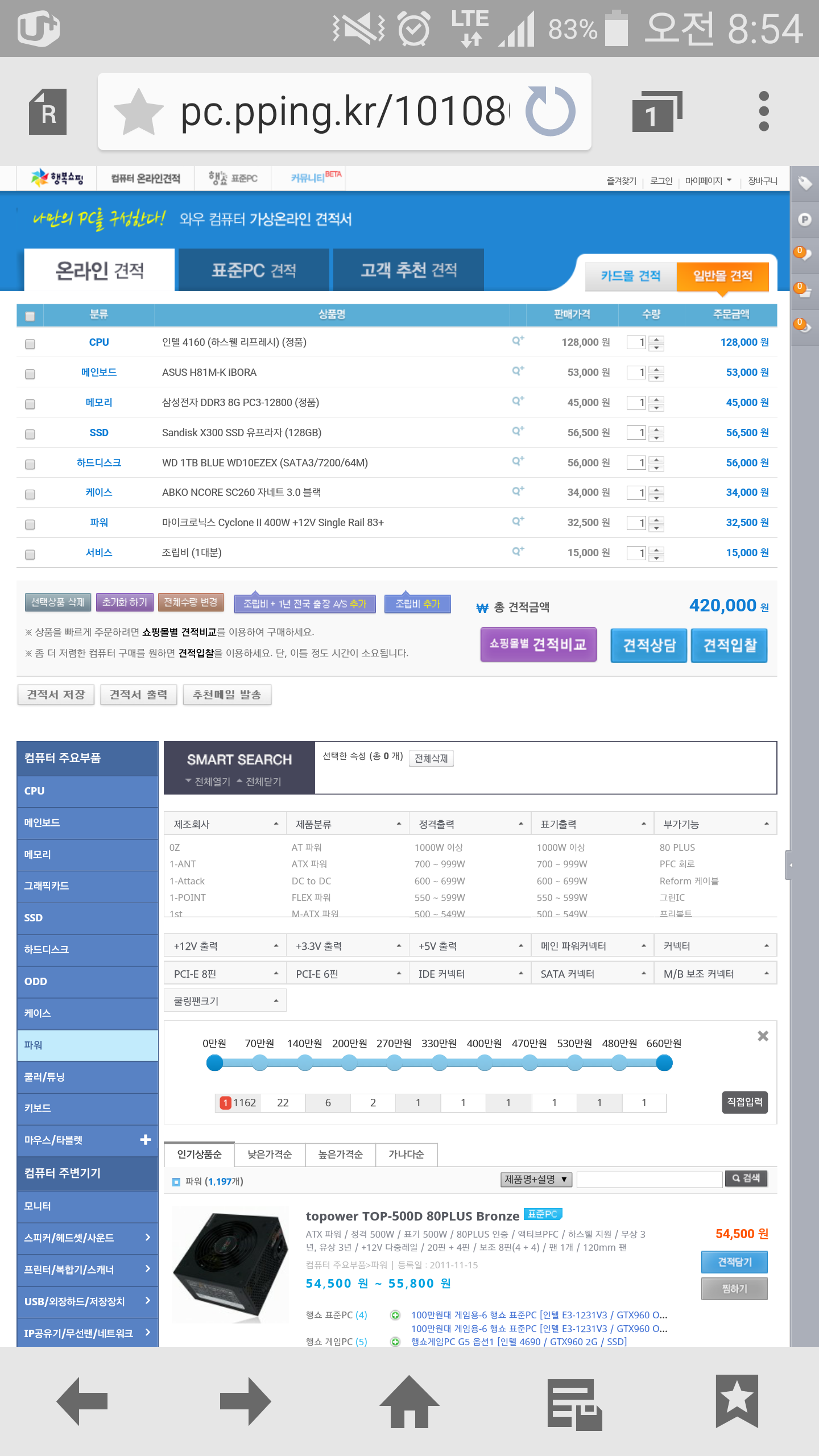The height and width of the screenshot is (1456, 819).
Task: Focus the product search input field
Action: [x=650, y=1180]
